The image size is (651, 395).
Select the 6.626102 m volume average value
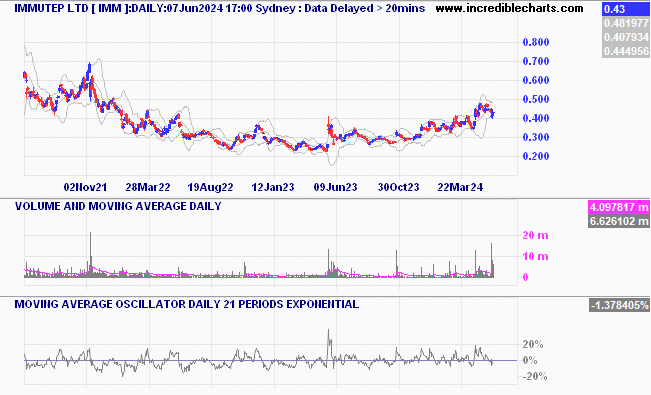pyautogui.click(x=619, y=221)
